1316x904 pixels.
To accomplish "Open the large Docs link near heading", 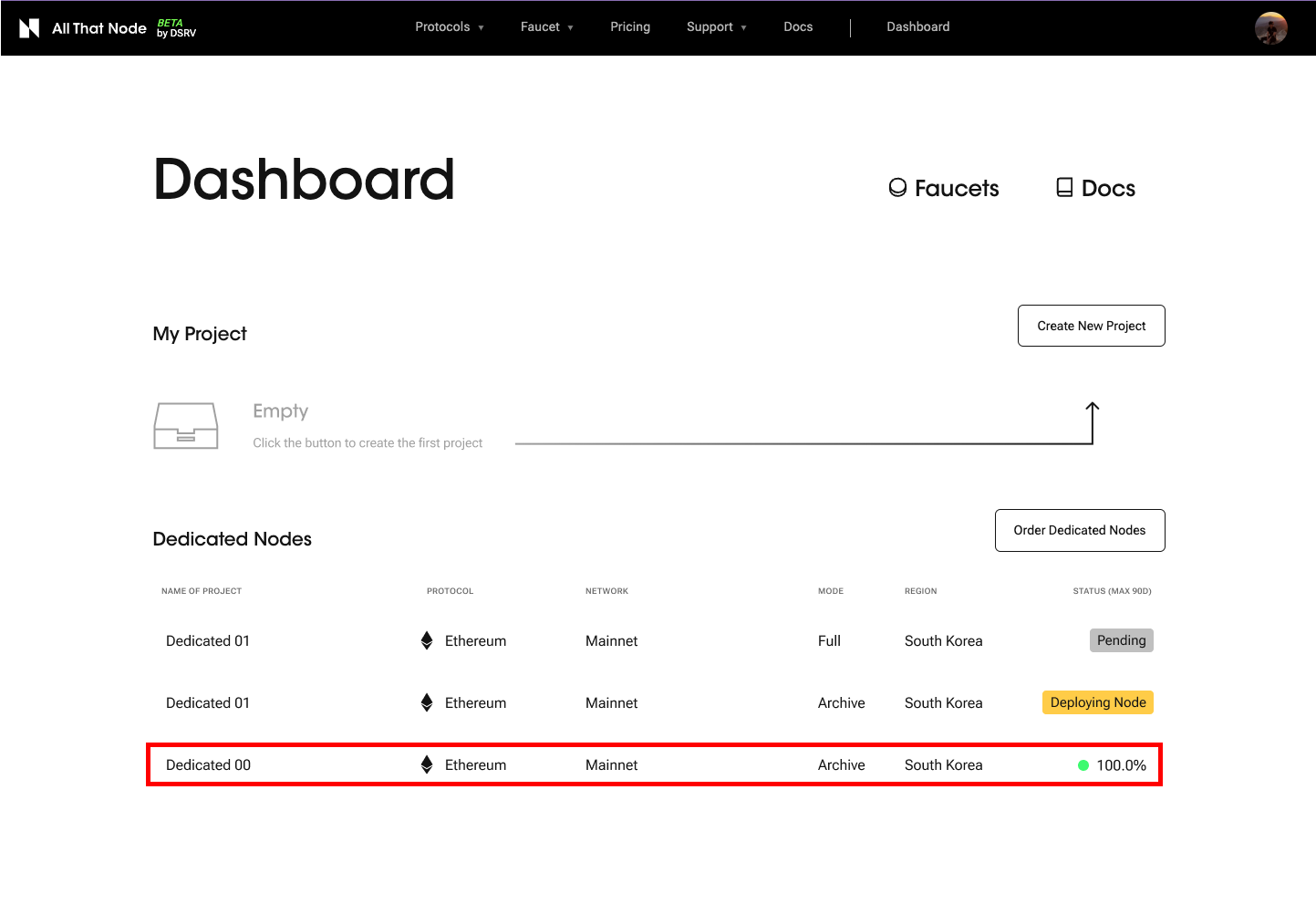I will click(1095, 188).
